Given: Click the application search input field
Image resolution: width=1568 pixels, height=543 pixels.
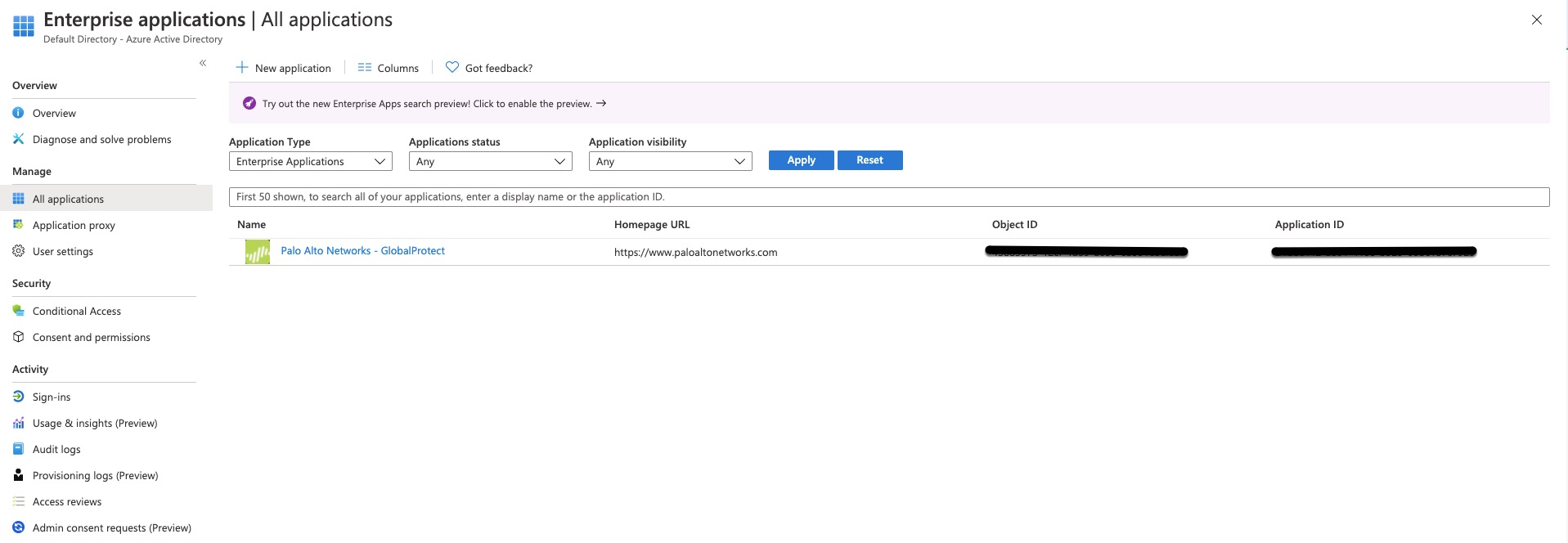Looking at the screenshot, I should 888,197.
